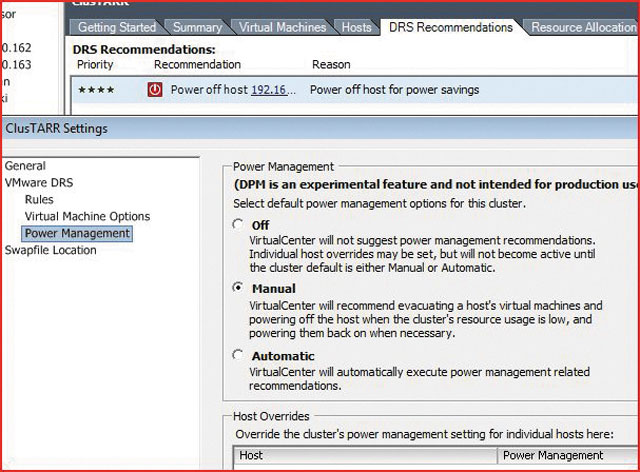Viewport: 640px width, 472px height.
Task: Enable Automatic power management radio button
Action: 238,355
